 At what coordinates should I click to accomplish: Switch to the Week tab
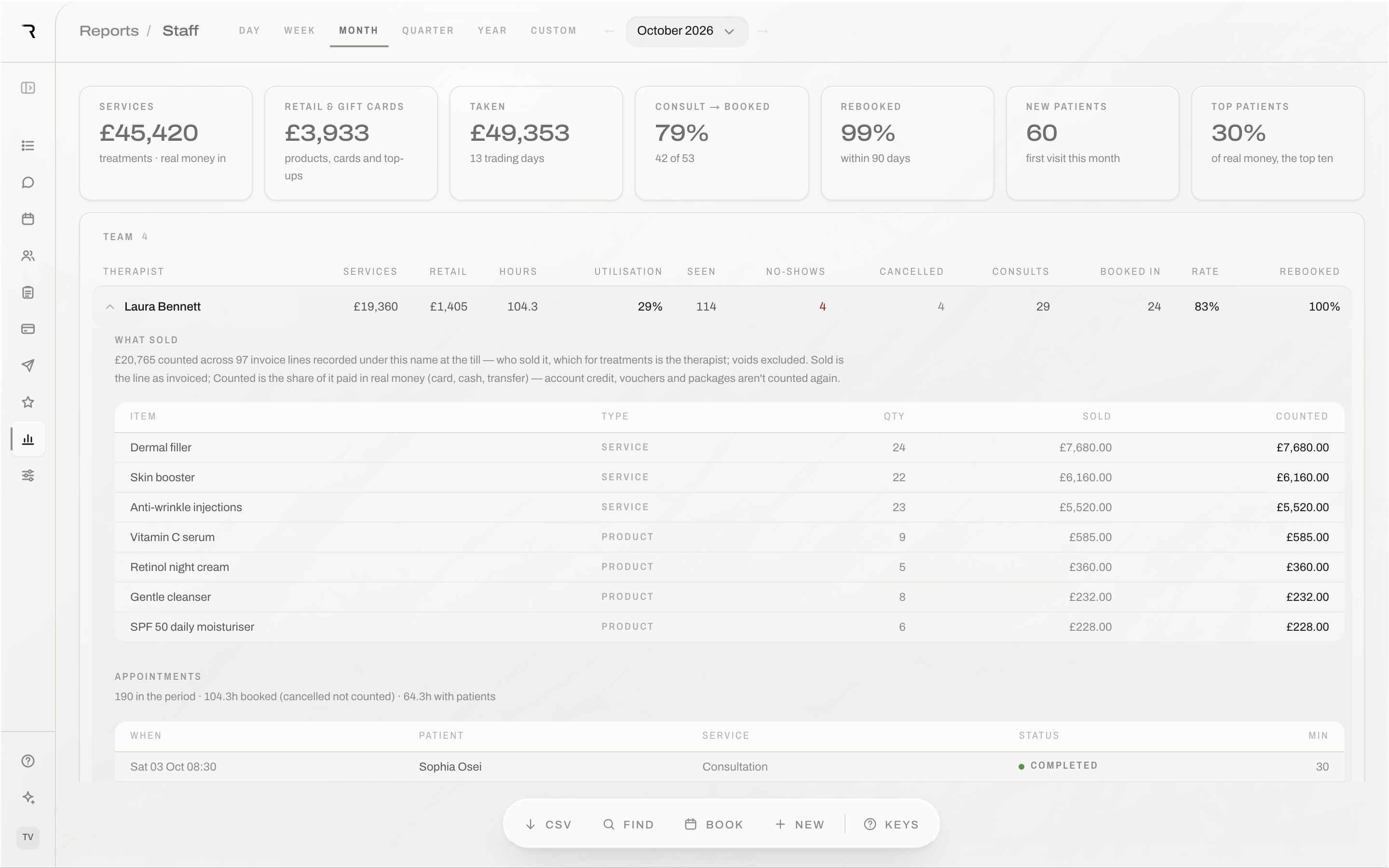tap(300, 30)
